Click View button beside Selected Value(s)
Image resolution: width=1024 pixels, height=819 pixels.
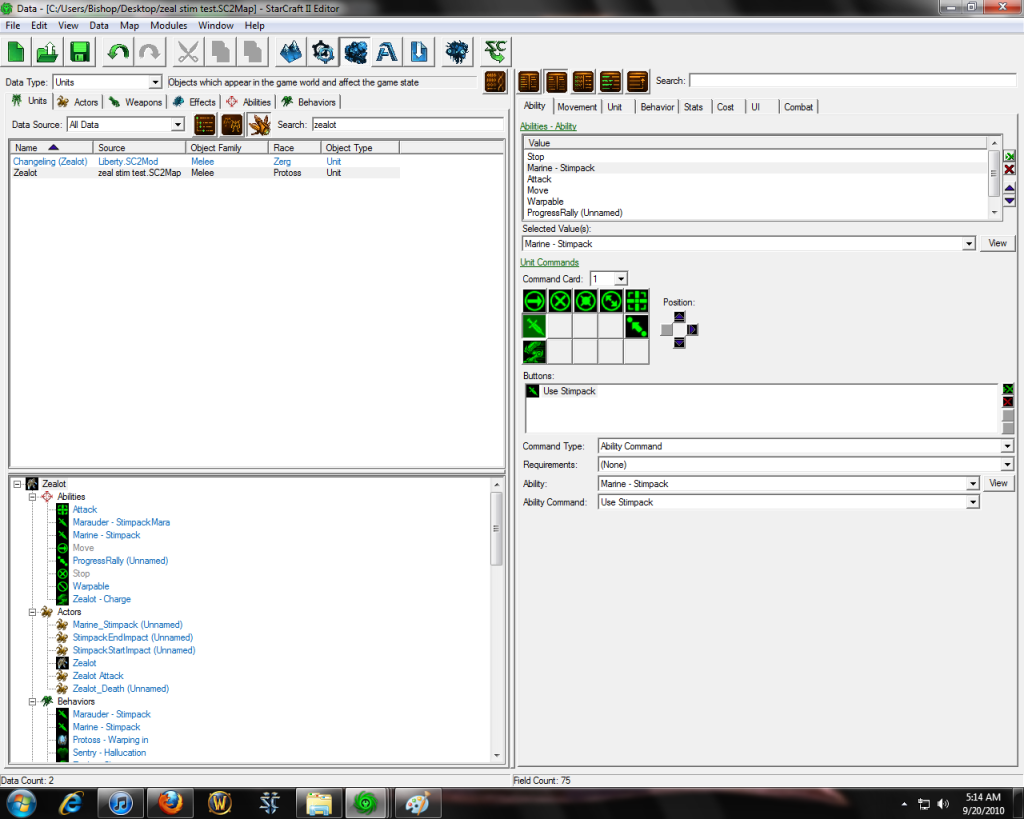(997, 243)
